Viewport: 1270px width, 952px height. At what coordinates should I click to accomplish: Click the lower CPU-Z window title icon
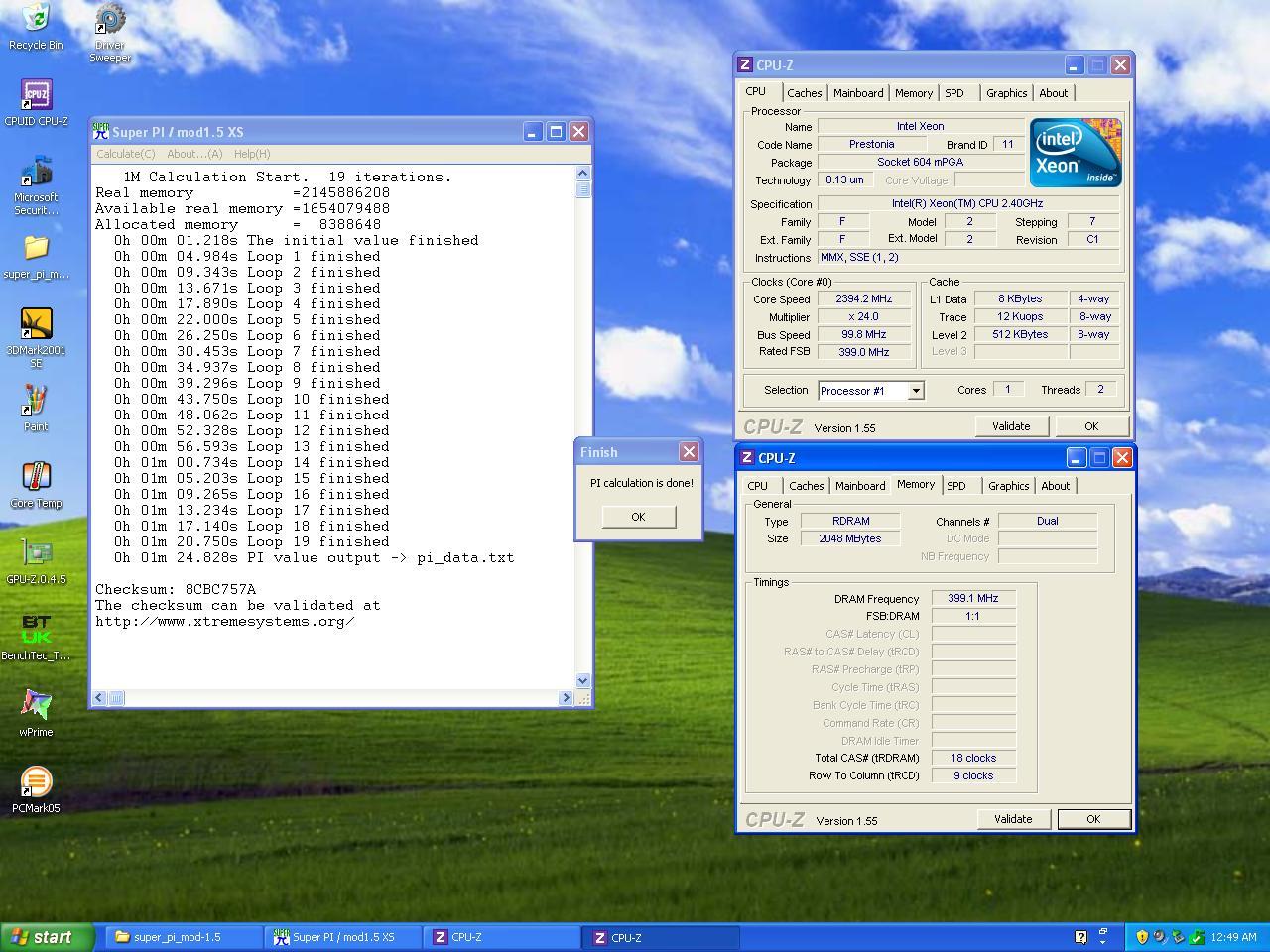pos(747,457)
